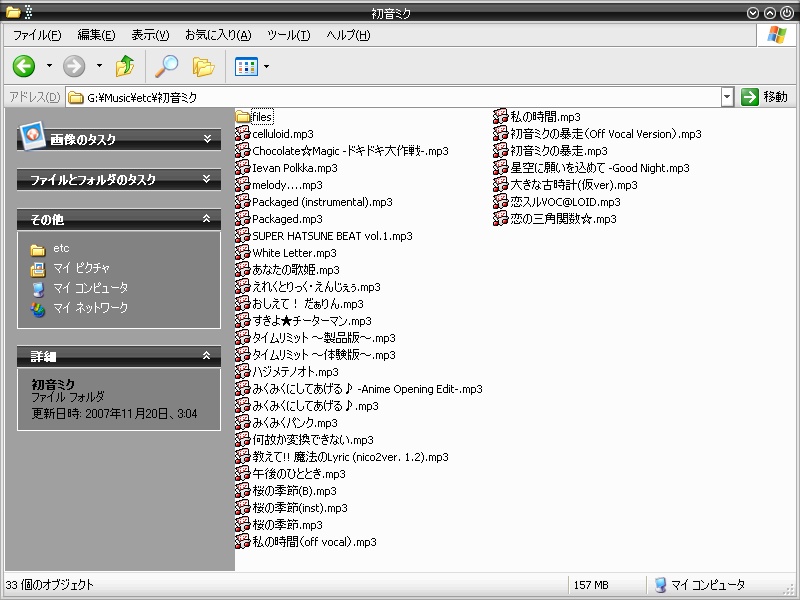Click filename 恋の三角関数☆.mp3
800x600 pixels.
tap(563, 219)
